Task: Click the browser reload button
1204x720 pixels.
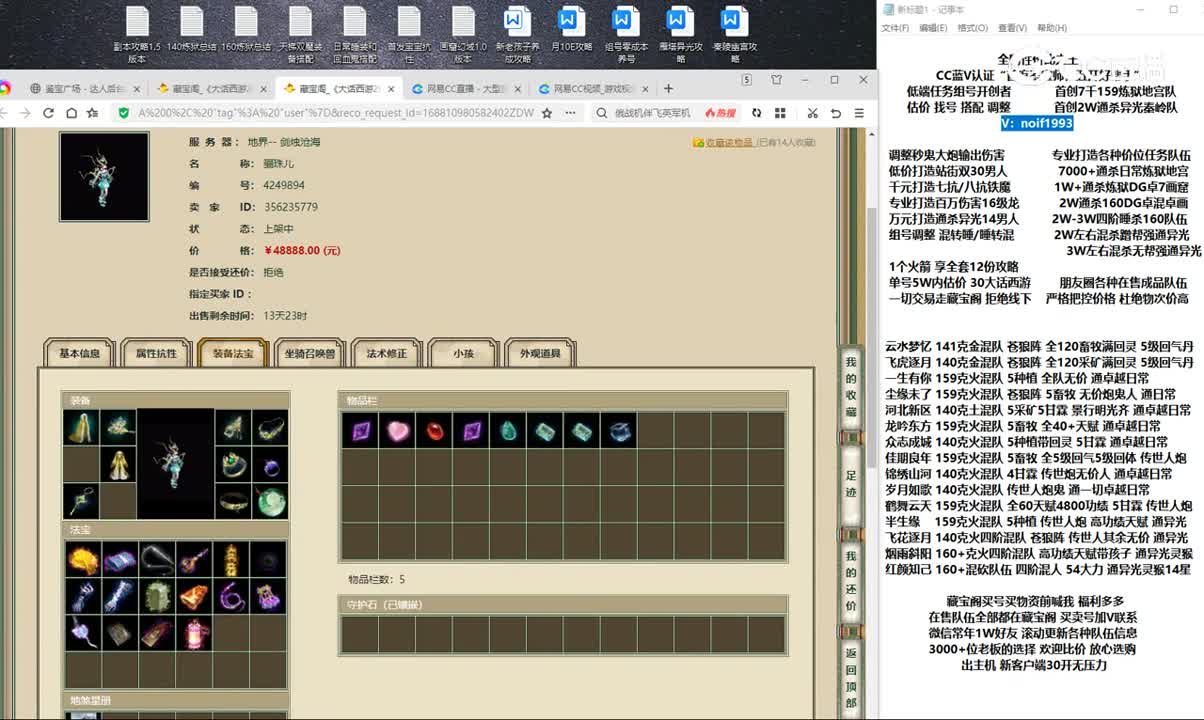Action: coord(48,113)
